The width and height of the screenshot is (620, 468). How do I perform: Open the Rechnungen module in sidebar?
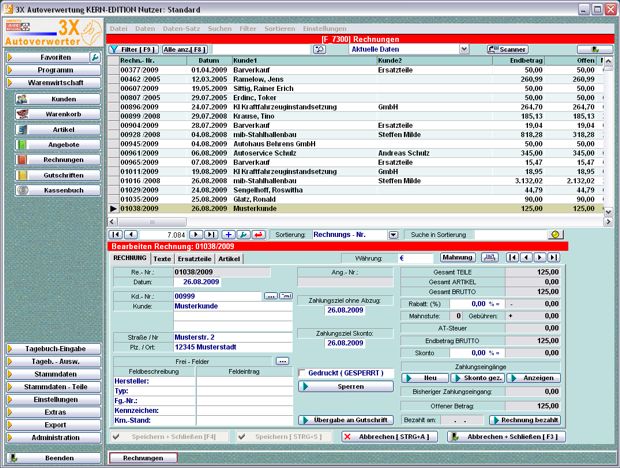[x=58, y=160]
